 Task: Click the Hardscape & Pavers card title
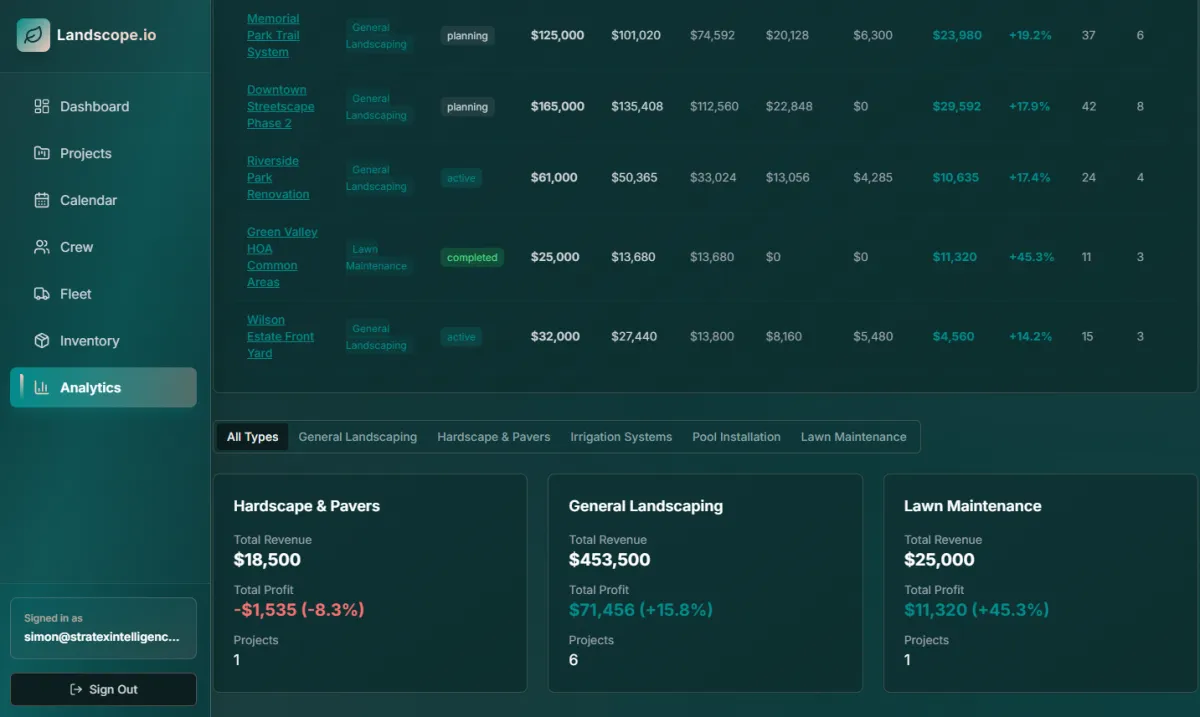coord(307,506)
